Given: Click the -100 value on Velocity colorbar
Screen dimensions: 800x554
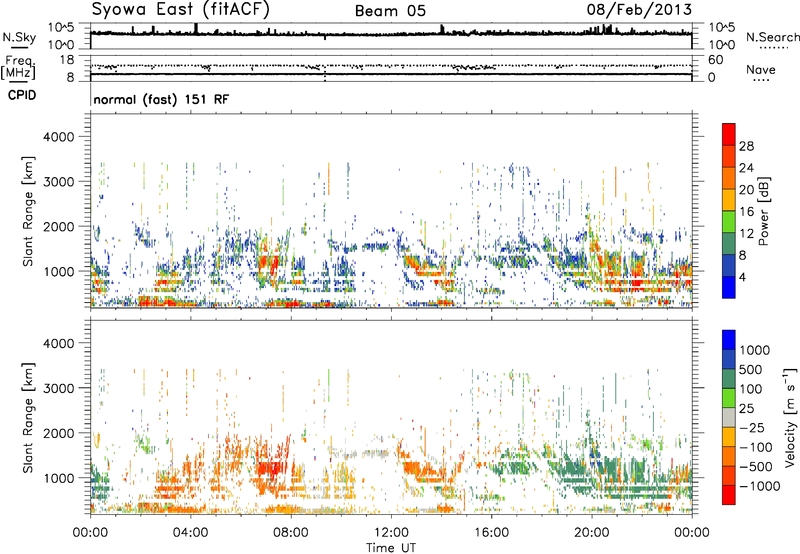Looking at the screenshot, I should (x=756, y=447).
